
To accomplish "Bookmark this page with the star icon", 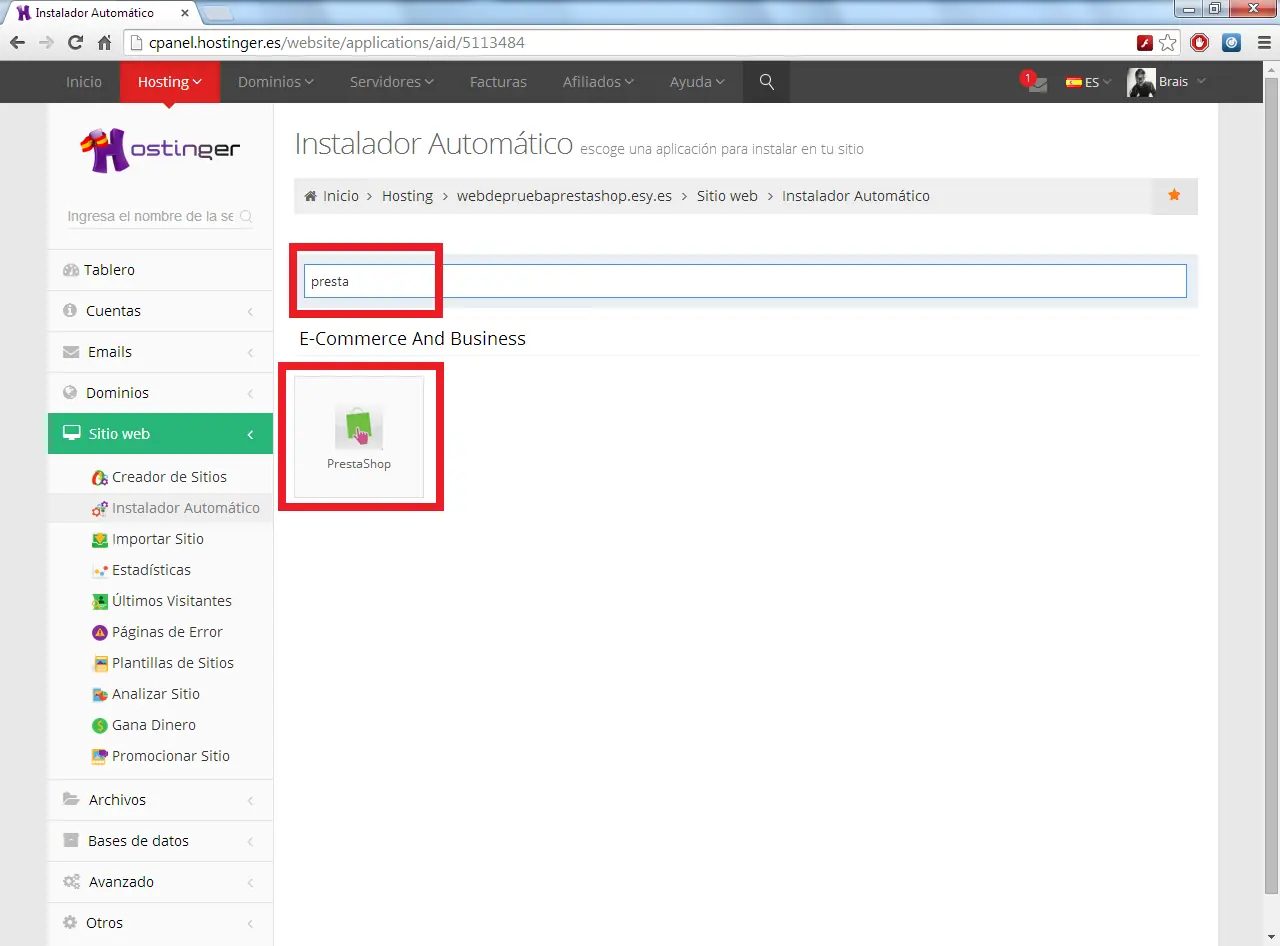I will pos(1168,43).
